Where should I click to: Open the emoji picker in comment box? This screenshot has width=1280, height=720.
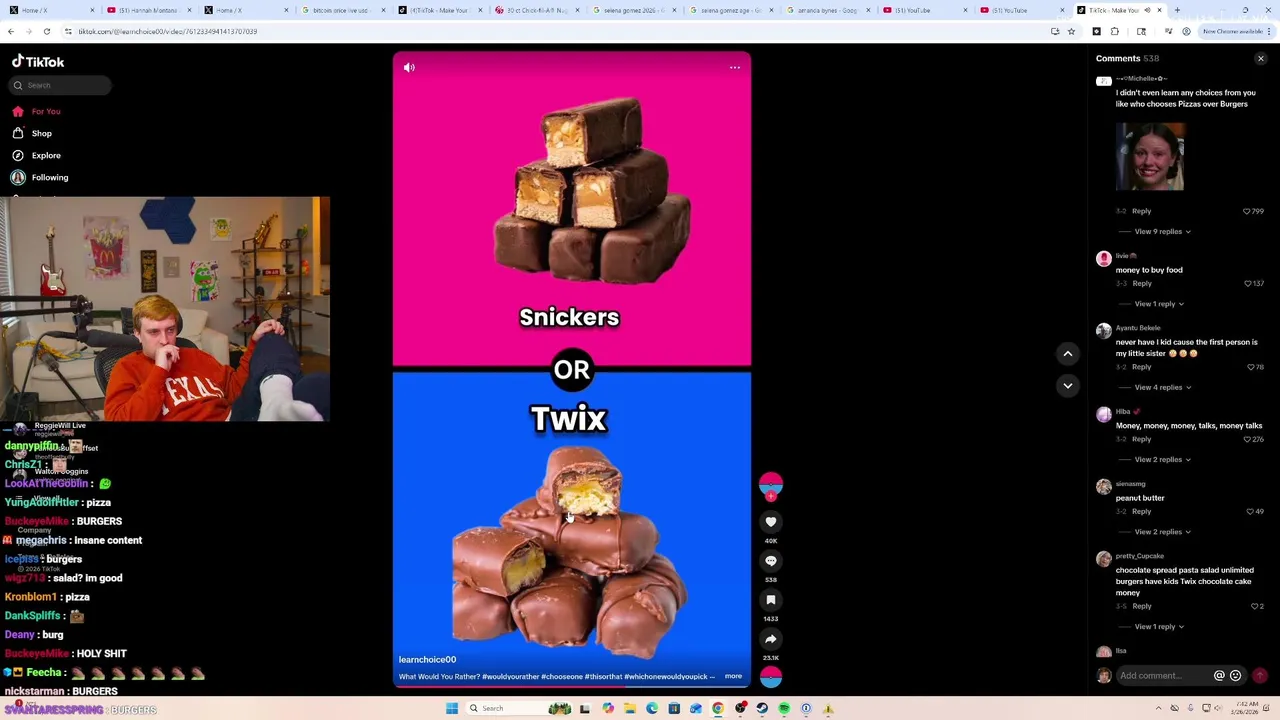(1235, 676)
